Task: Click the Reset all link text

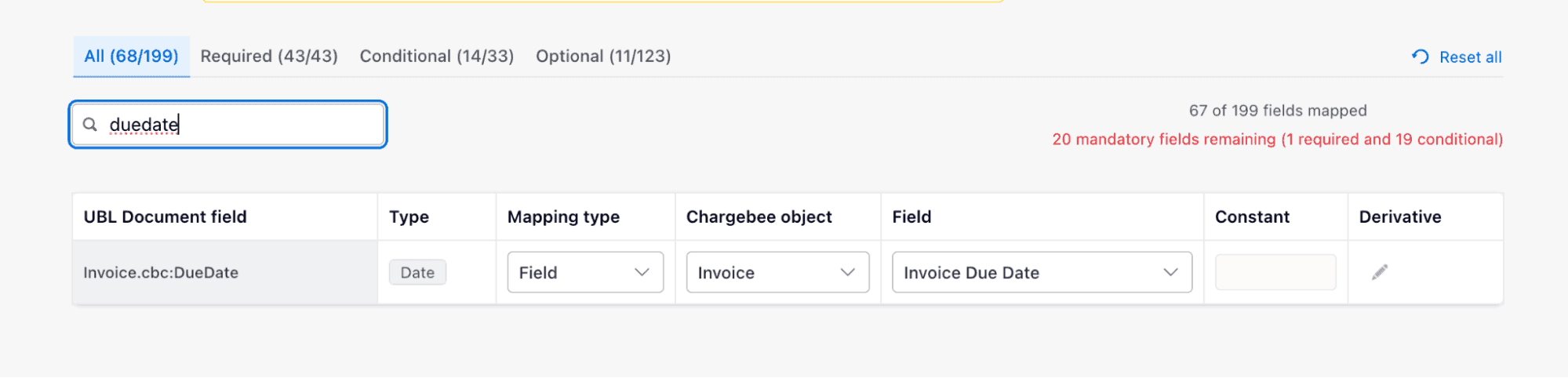Action: (1470, 57)
